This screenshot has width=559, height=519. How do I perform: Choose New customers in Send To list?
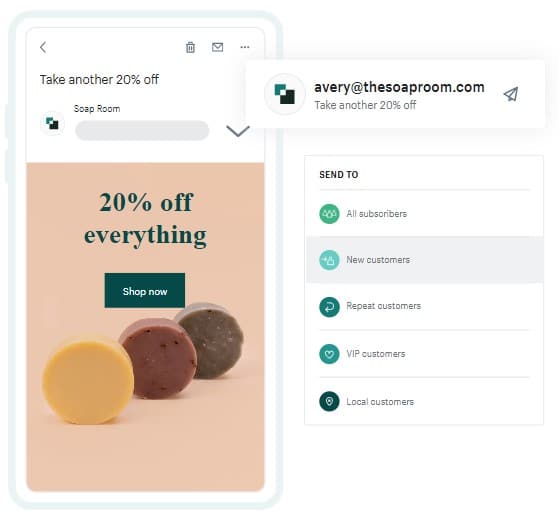[x=425, y=260]
